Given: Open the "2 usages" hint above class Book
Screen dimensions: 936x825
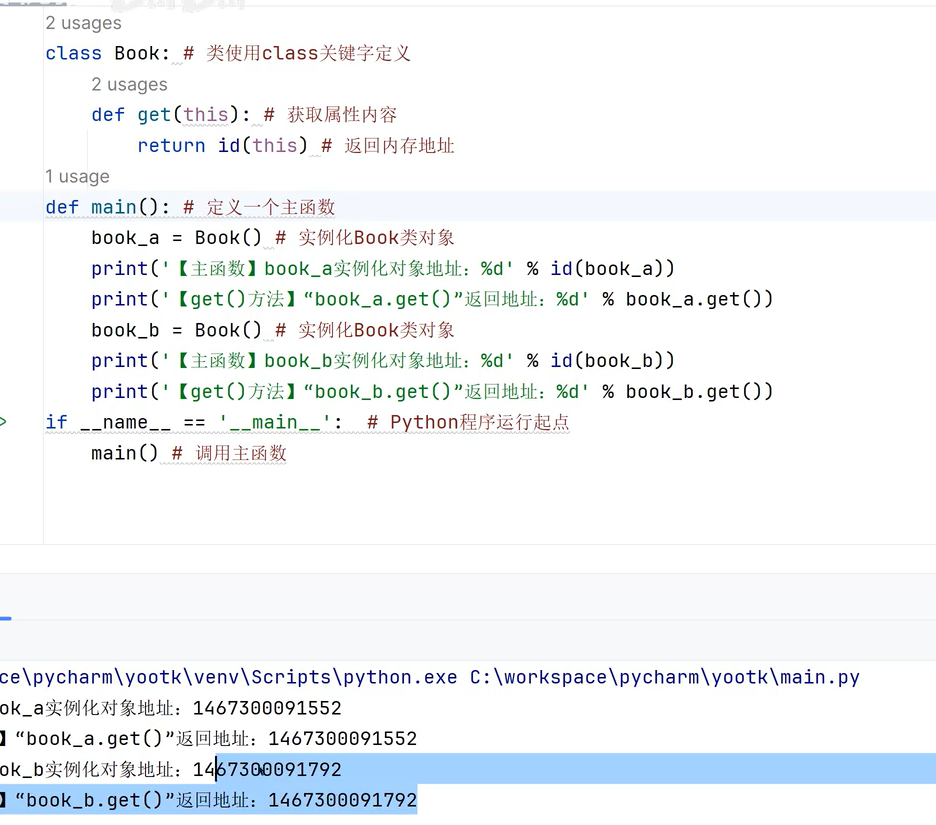Looking at the screenshot, I should pos(84,23).
